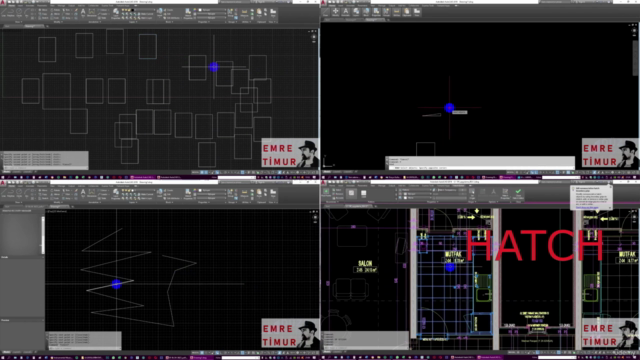Select Dimension tool in top-left AutoCAD window
Image resolution: width=640 pixels, height=360 pixels.
click(x=91, y=13)
